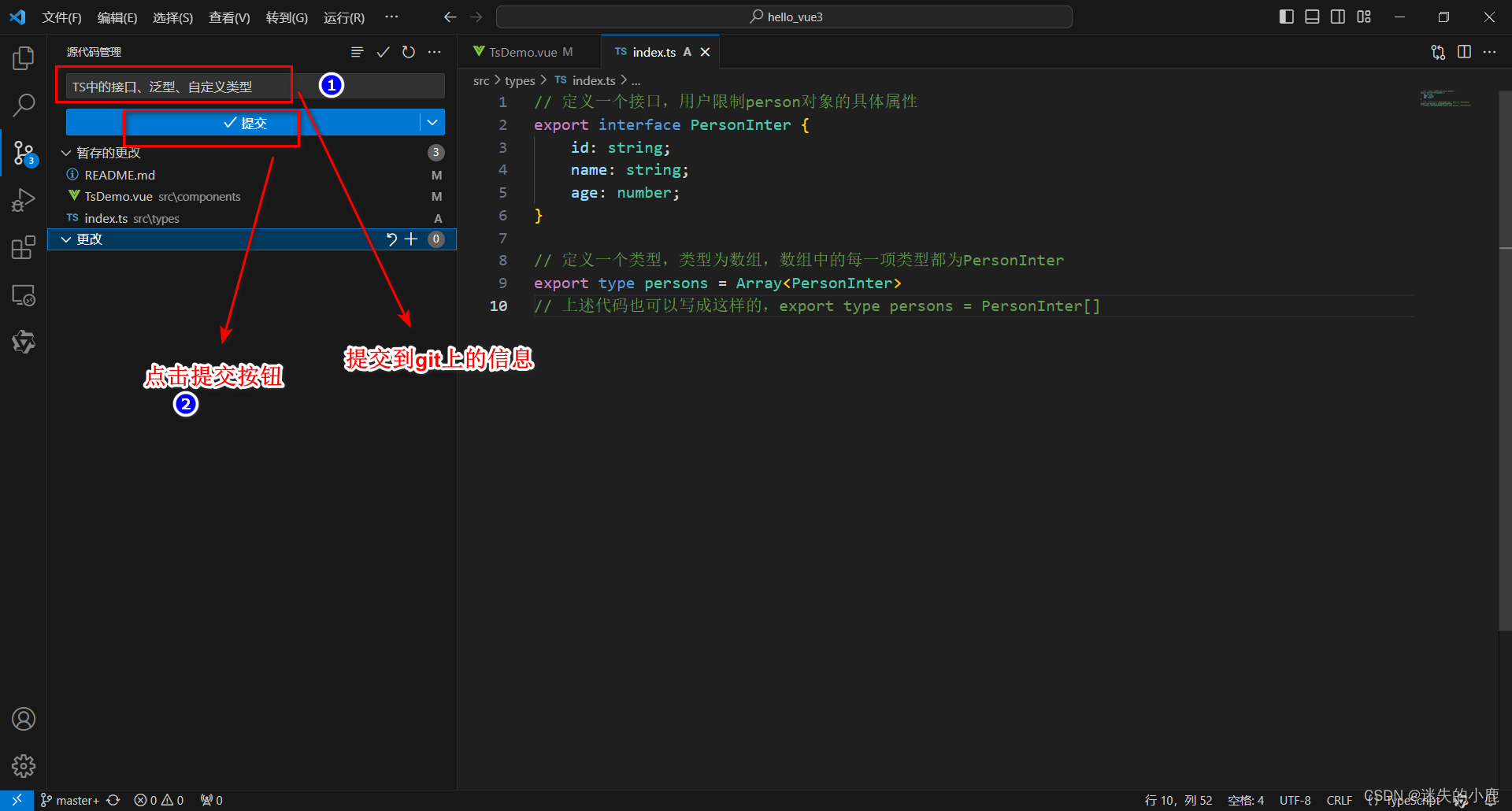Viewport: 1512px width, 811px height.
Task: Open the 编辑(E) menu
Action: (117, 17)
